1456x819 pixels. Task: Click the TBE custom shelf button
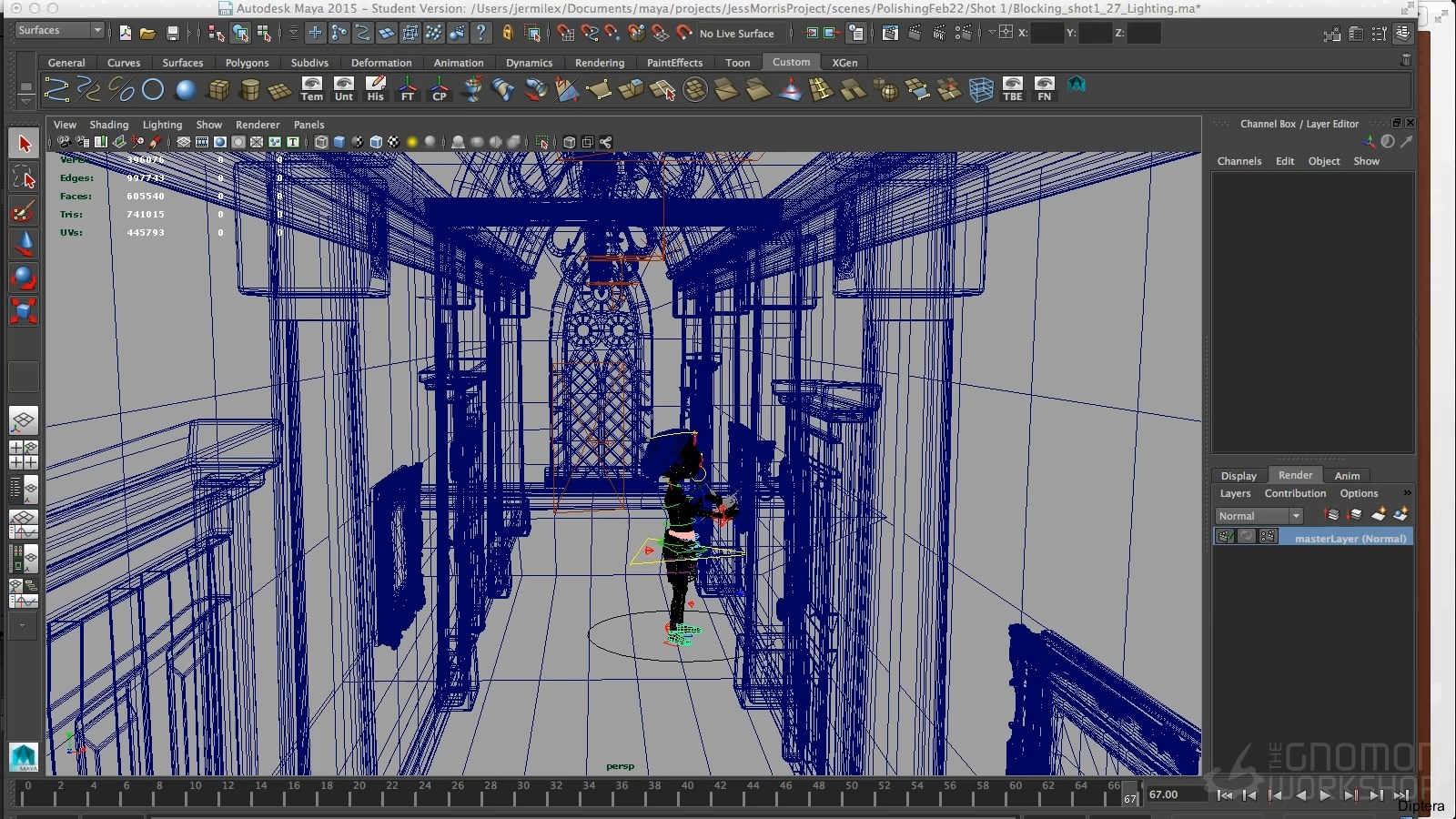click(x=1012, y=89)
